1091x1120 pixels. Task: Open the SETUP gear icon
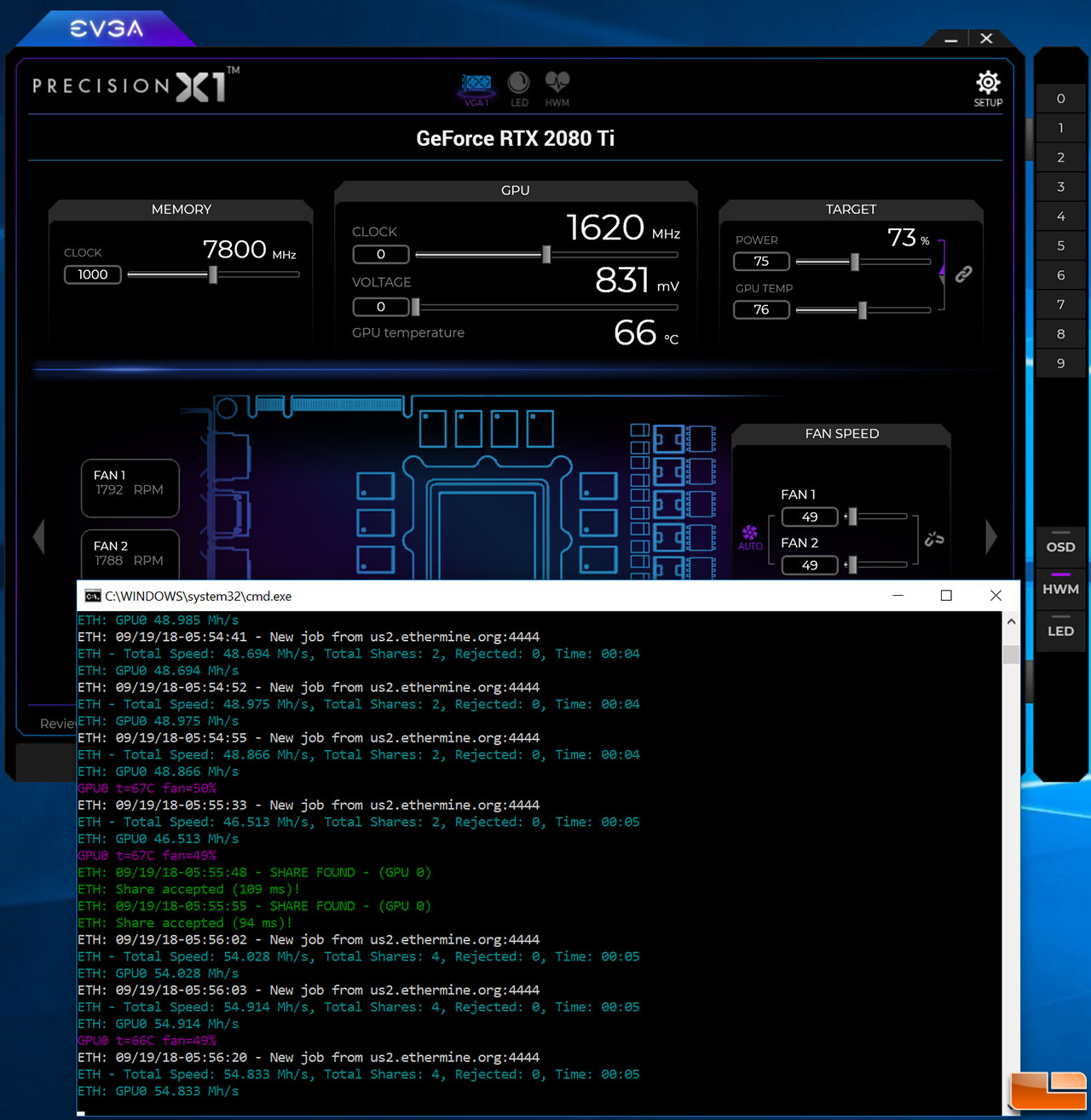point(988,89)
